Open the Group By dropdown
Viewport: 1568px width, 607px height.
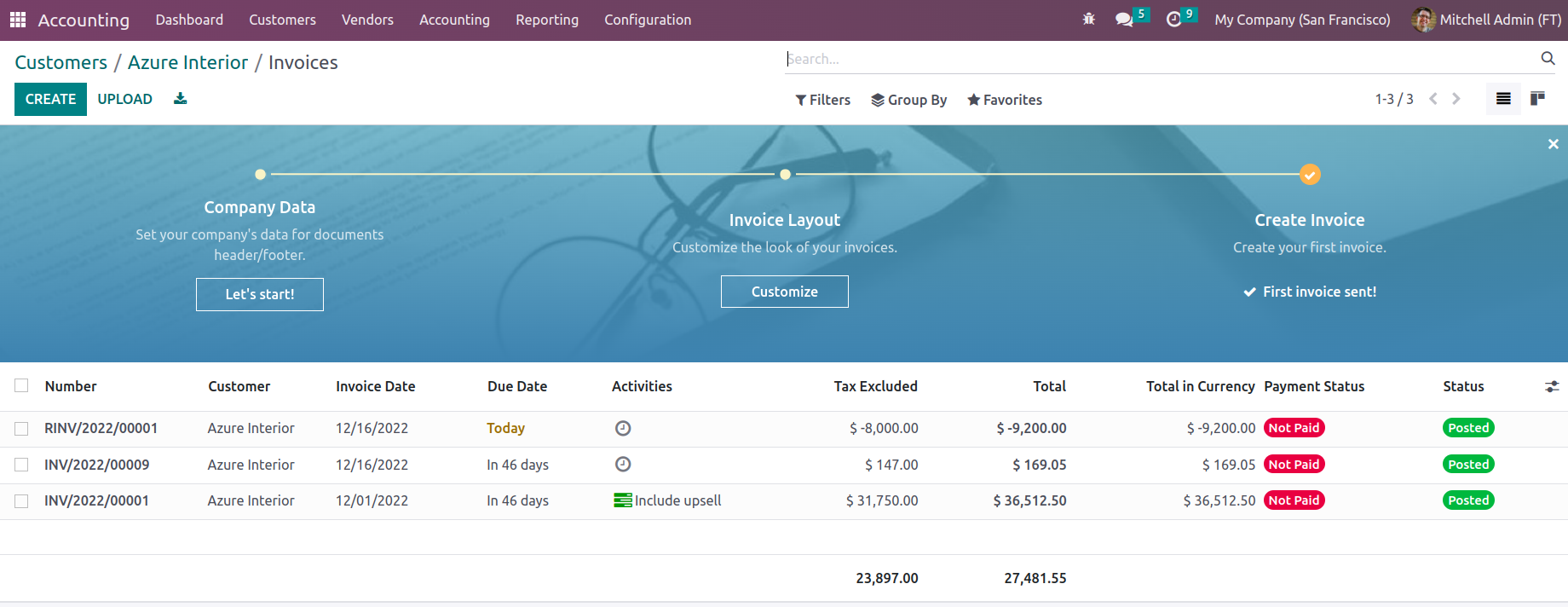coord(908,100)
